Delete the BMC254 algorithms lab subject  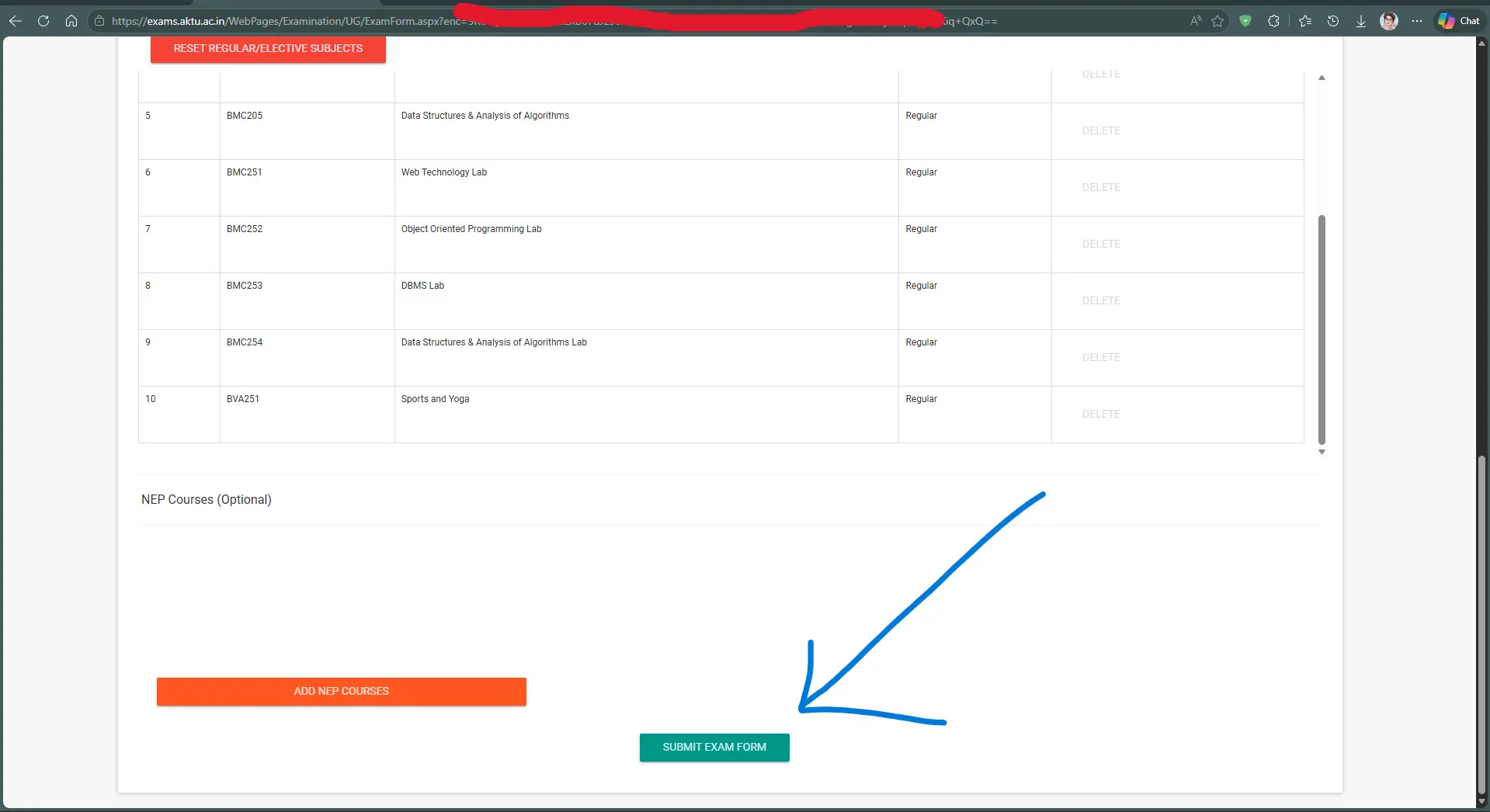(x=1101, y=357)
